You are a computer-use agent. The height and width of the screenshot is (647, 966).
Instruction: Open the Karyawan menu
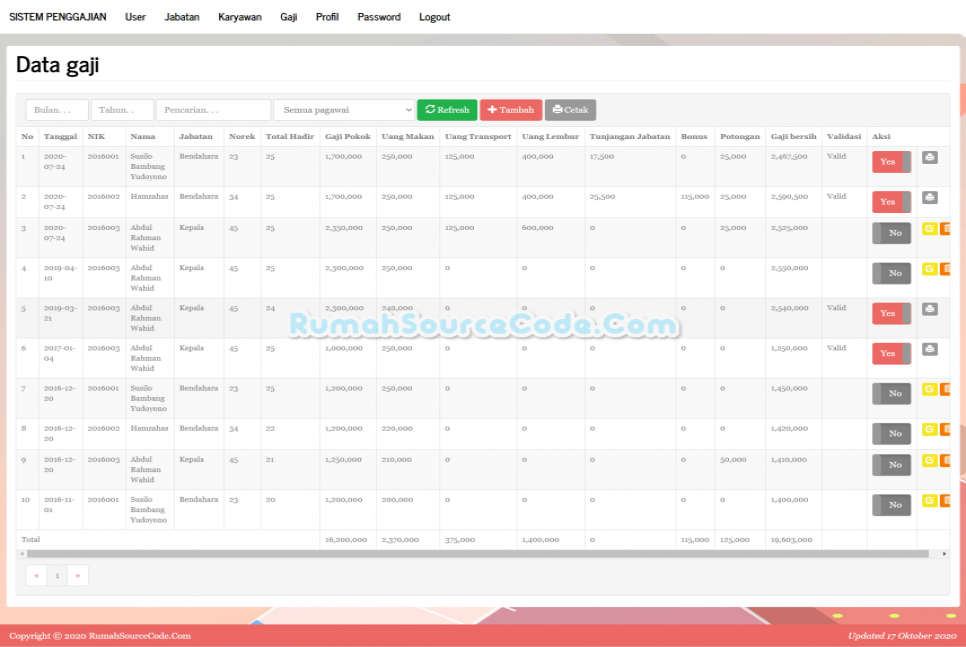(x=240, y=17)
